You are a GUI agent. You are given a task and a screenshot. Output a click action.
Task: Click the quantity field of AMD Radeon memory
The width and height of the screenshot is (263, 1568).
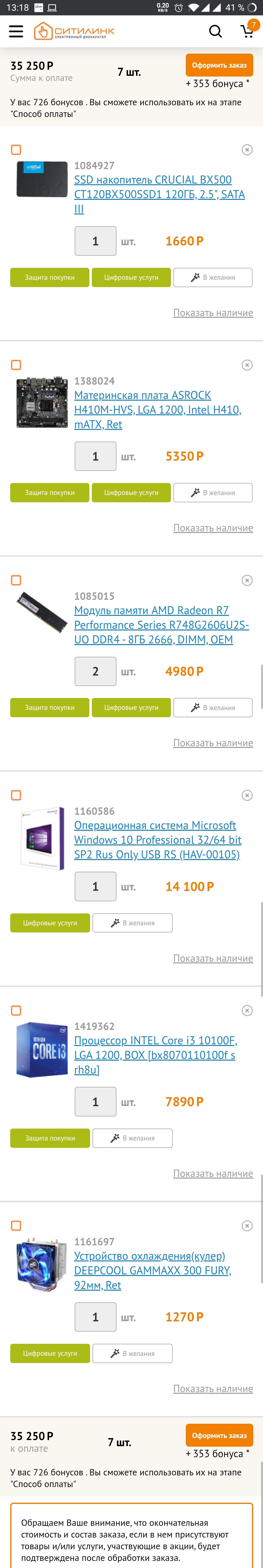click(95, 671)
